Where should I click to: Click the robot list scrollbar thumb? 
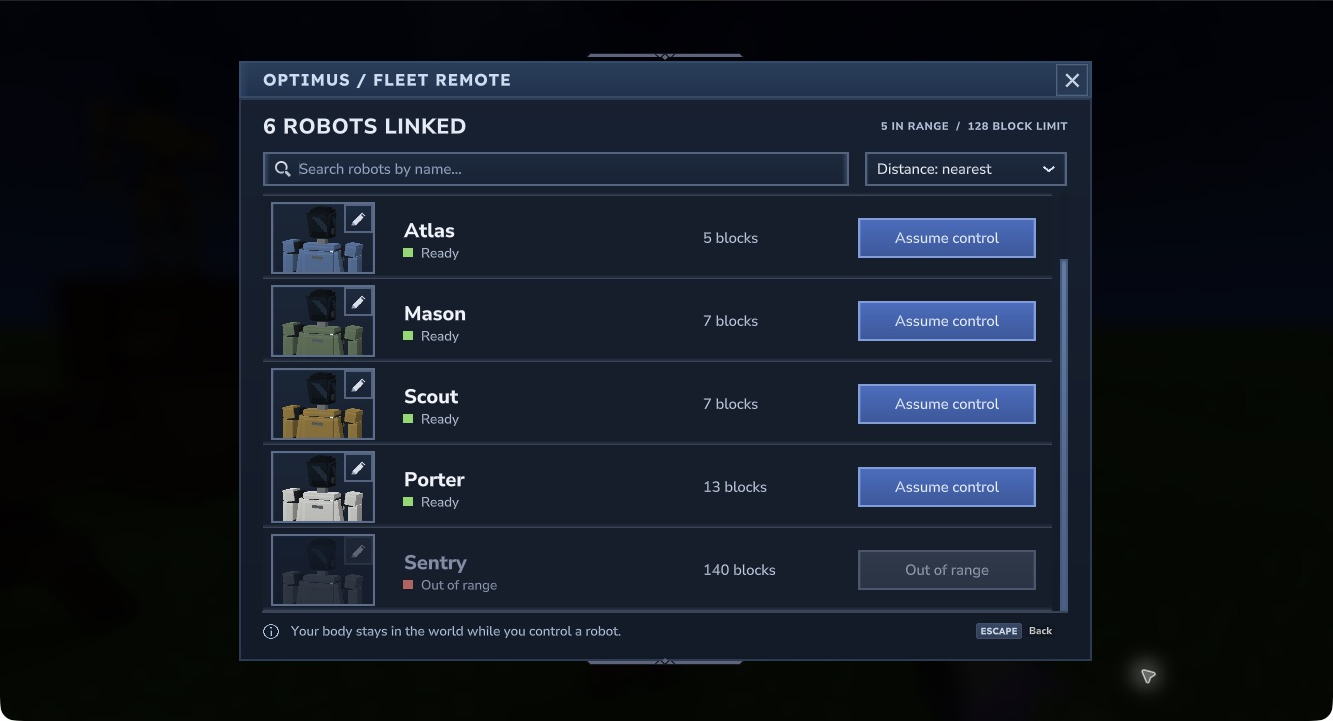click(x=1064, y=435)
